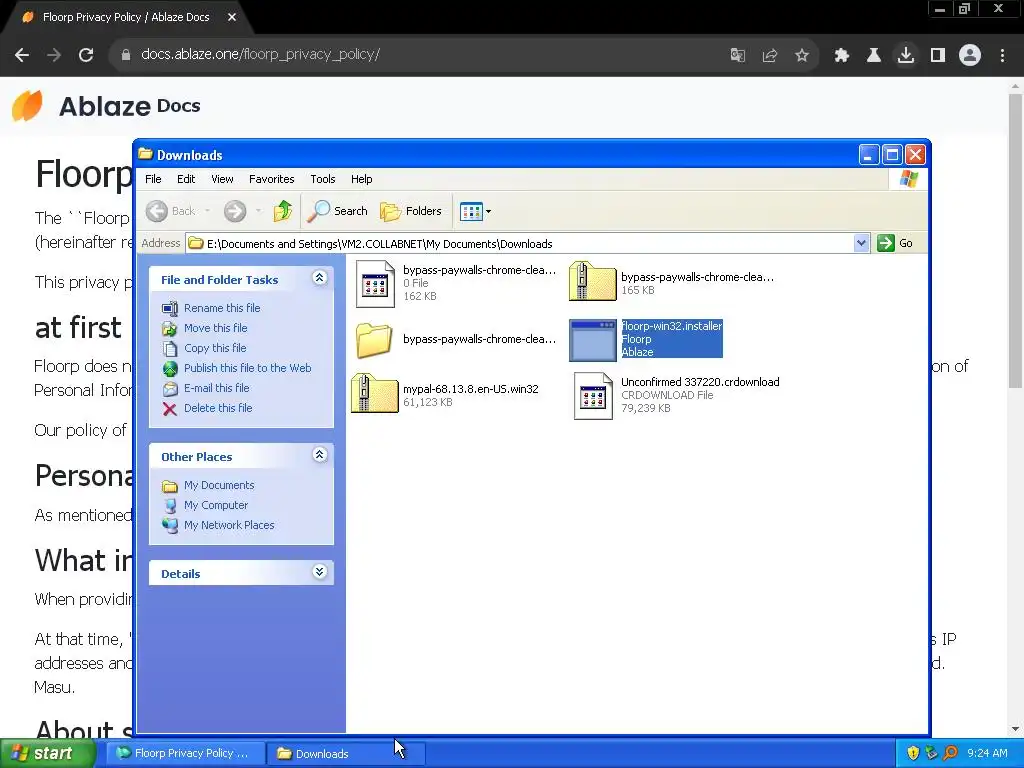Click into the Address path field
The width and height of the screenshot is (1024, 768).
tap(519, 244)
